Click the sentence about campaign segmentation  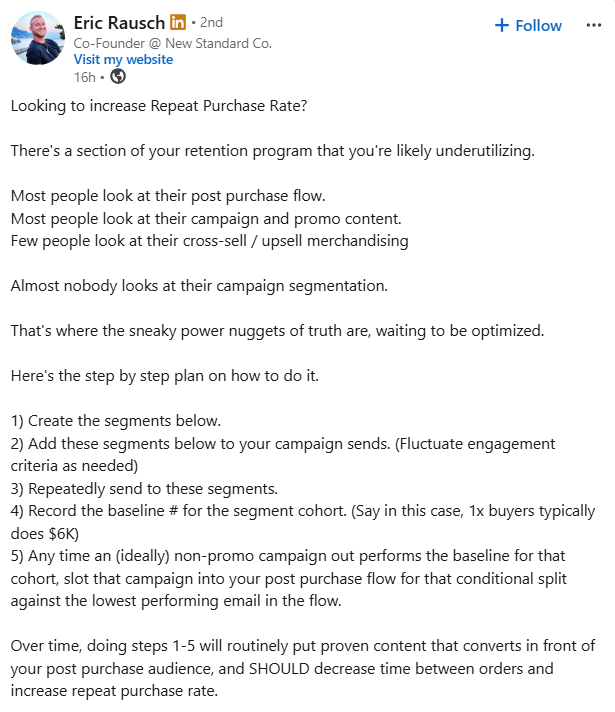199,286
